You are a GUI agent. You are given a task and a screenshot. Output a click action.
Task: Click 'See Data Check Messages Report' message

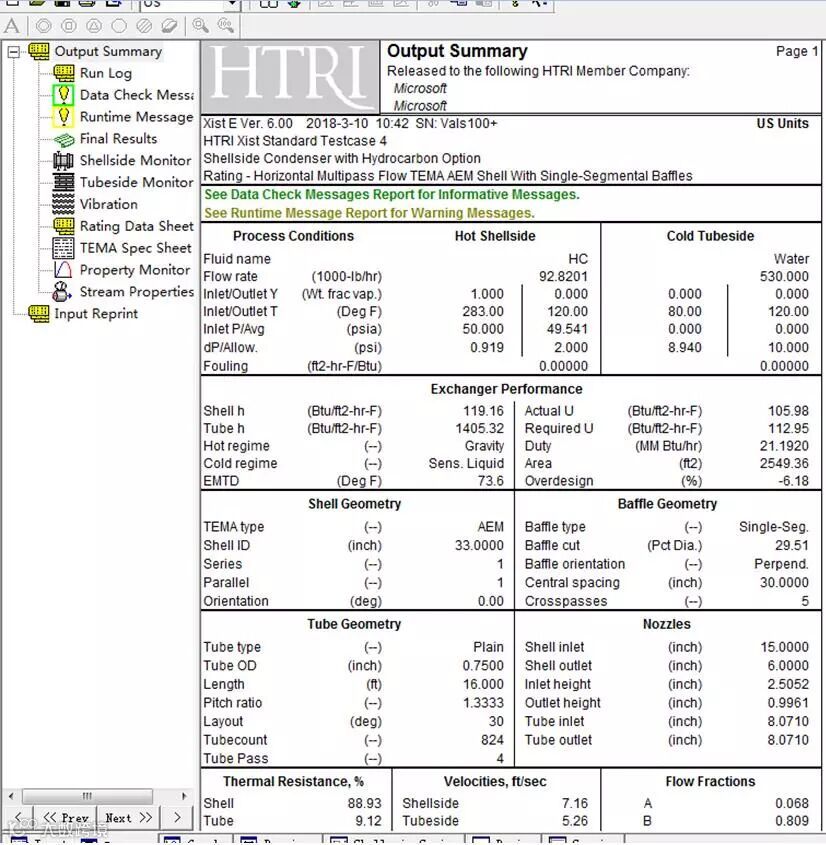click(392, 195)
